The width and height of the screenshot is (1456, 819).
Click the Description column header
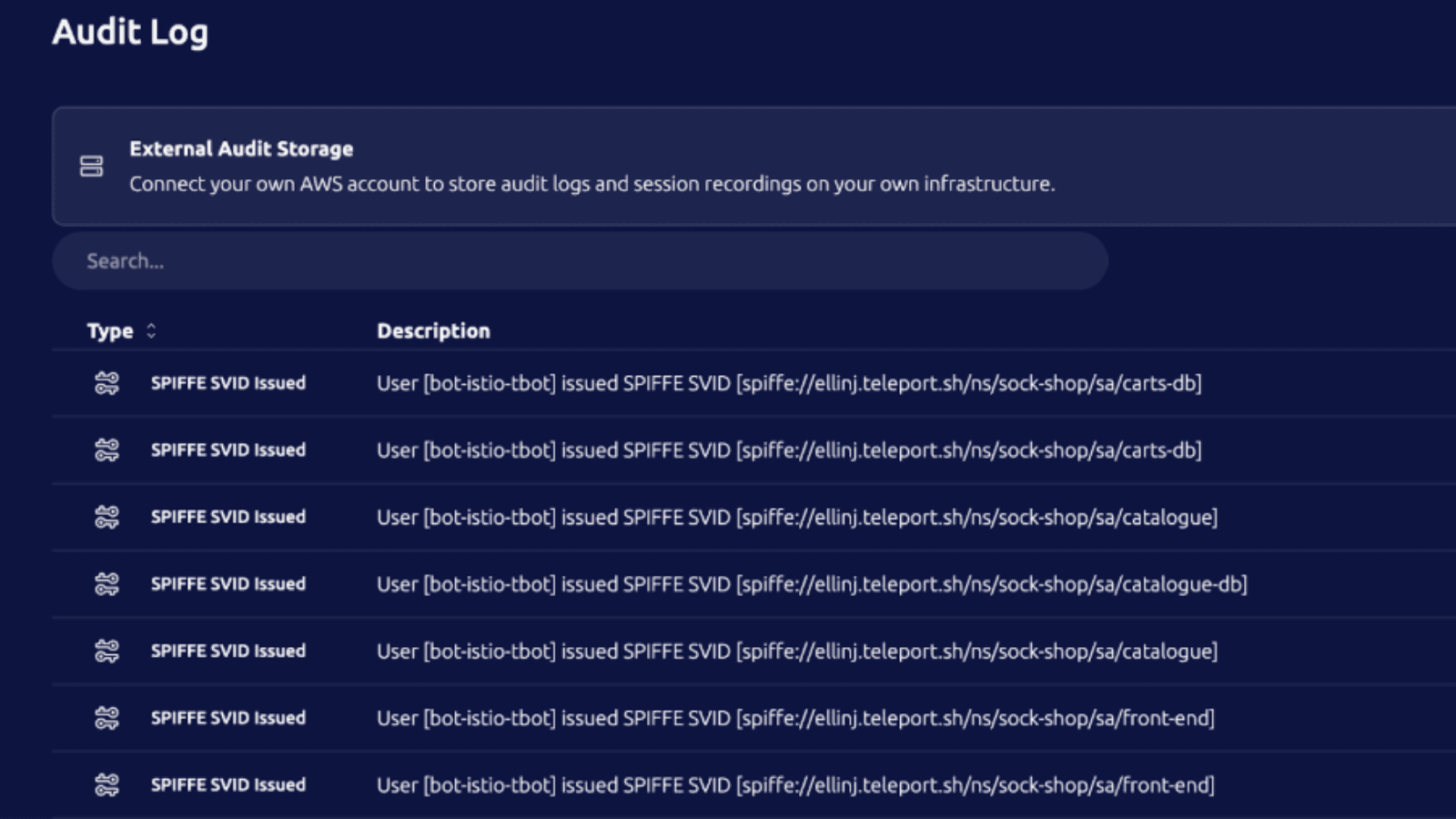point(433,331)
